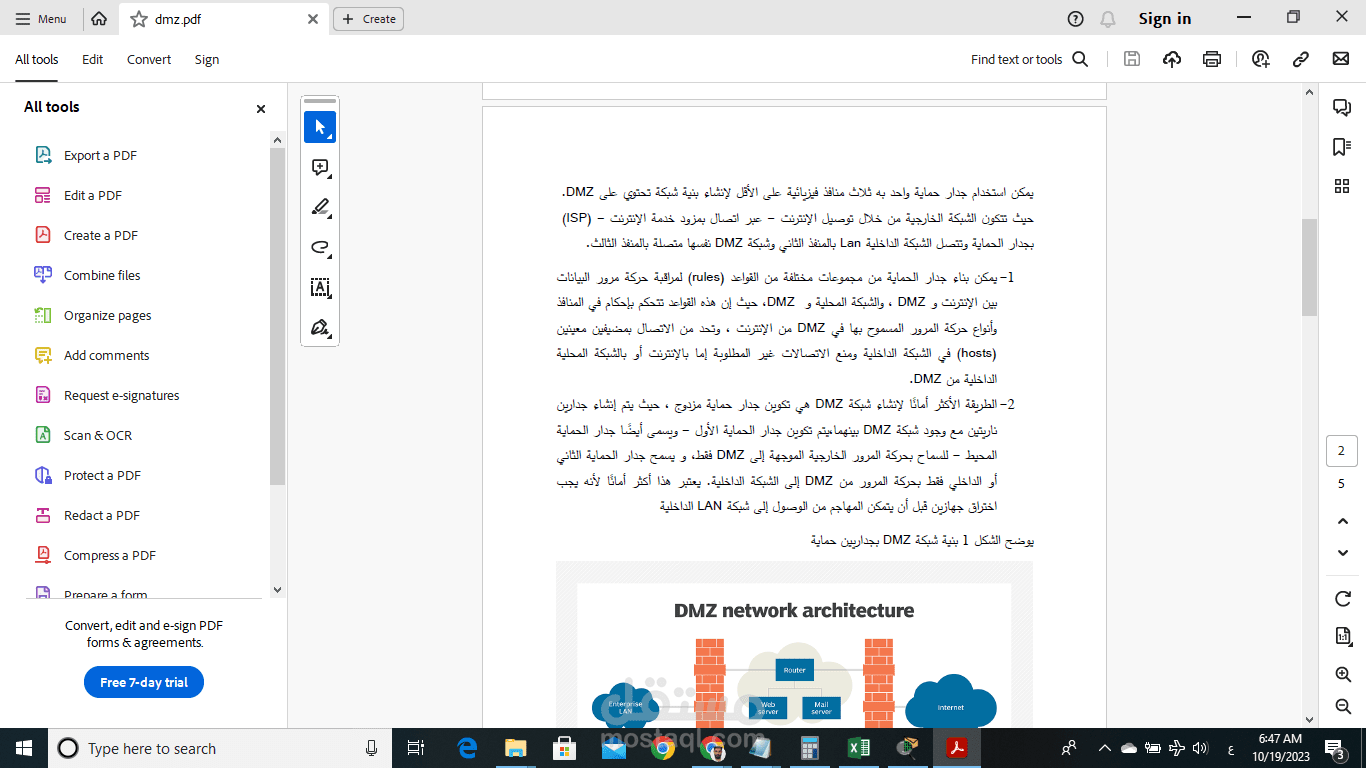Start the Free 7-day trial
The image size is (1366, 768).
tap(144, 682)
